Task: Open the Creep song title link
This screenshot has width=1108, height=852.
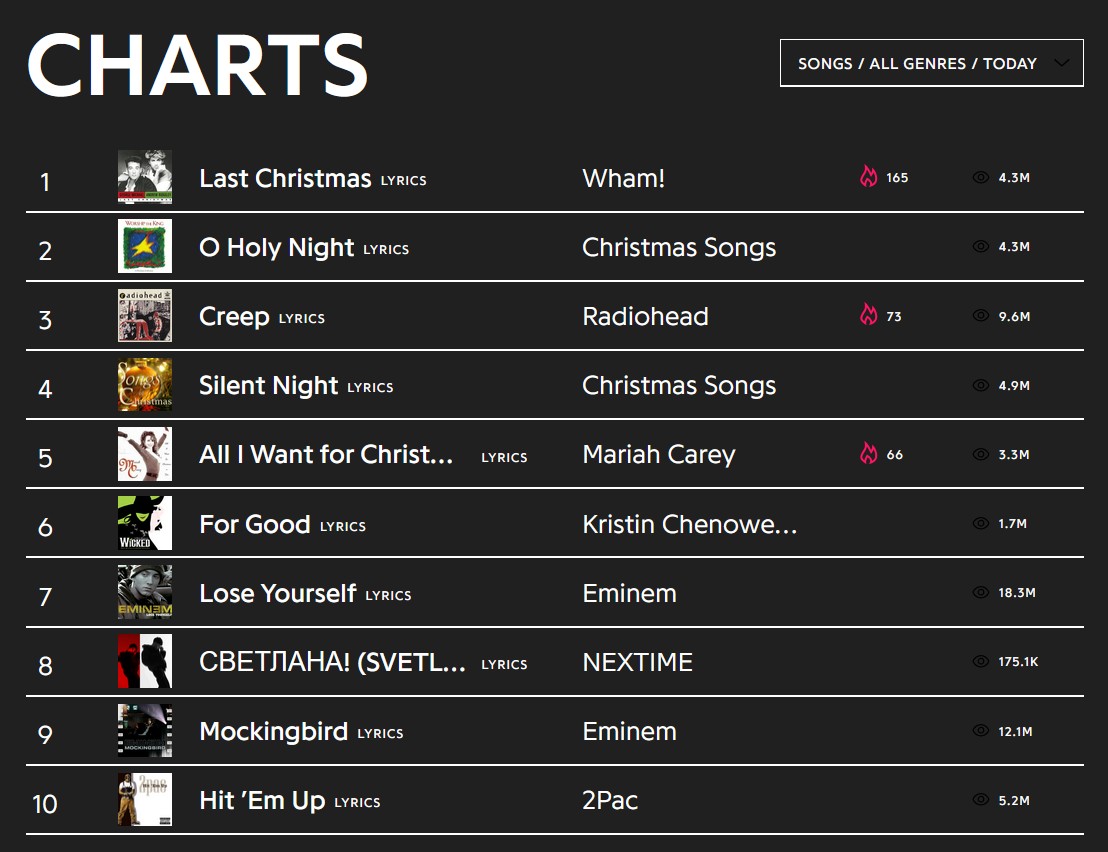Action: tap(234, 316)
